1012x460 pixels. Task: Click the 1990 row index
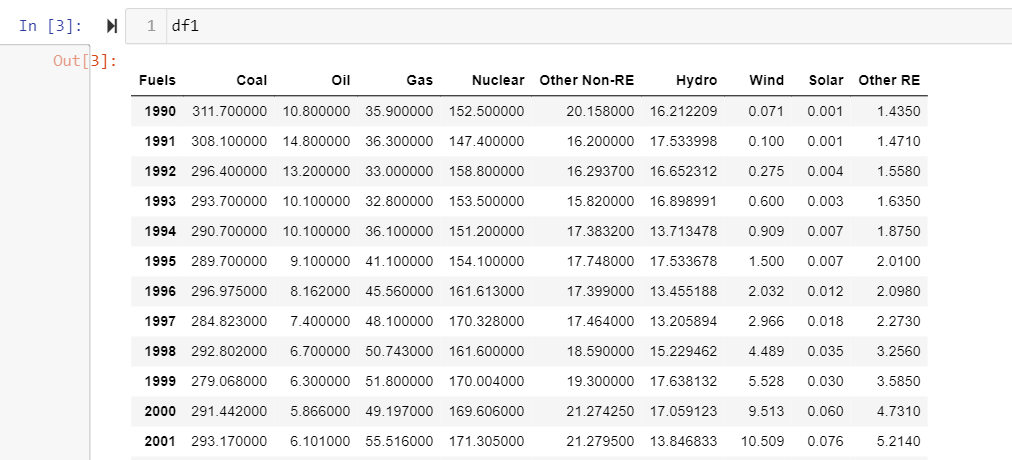click(160, 111)
